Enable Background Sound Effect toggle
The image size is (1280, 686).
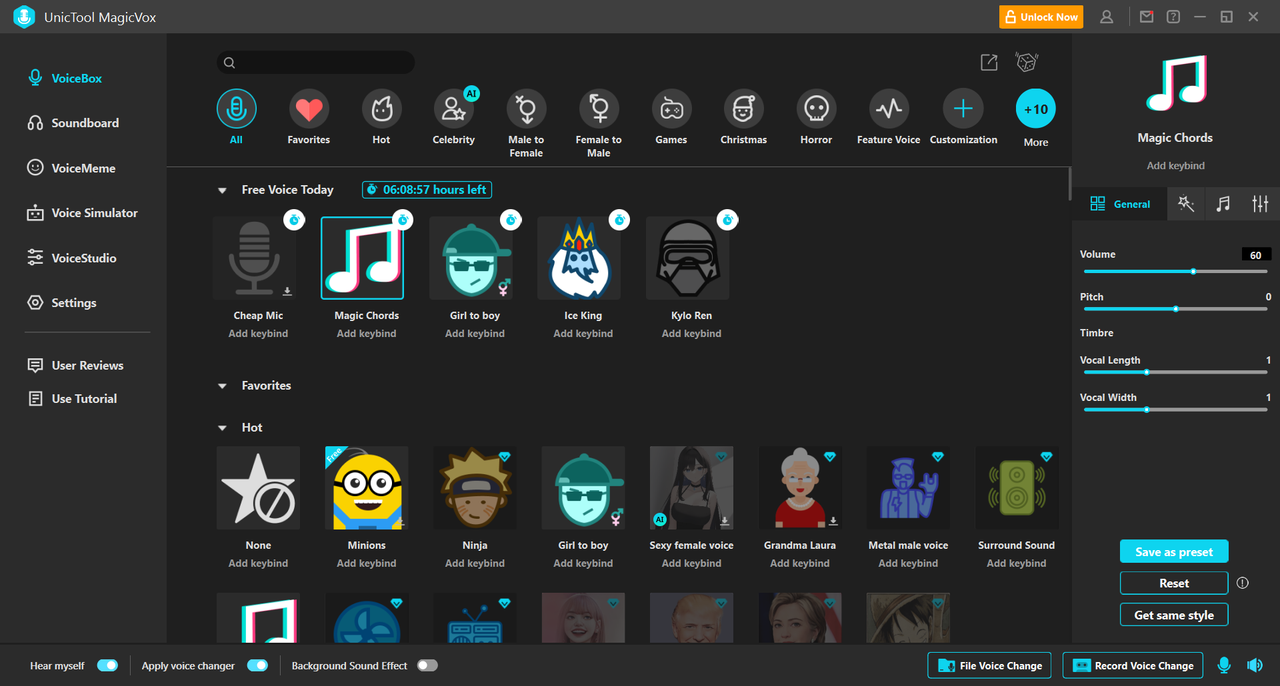[427, 666]
